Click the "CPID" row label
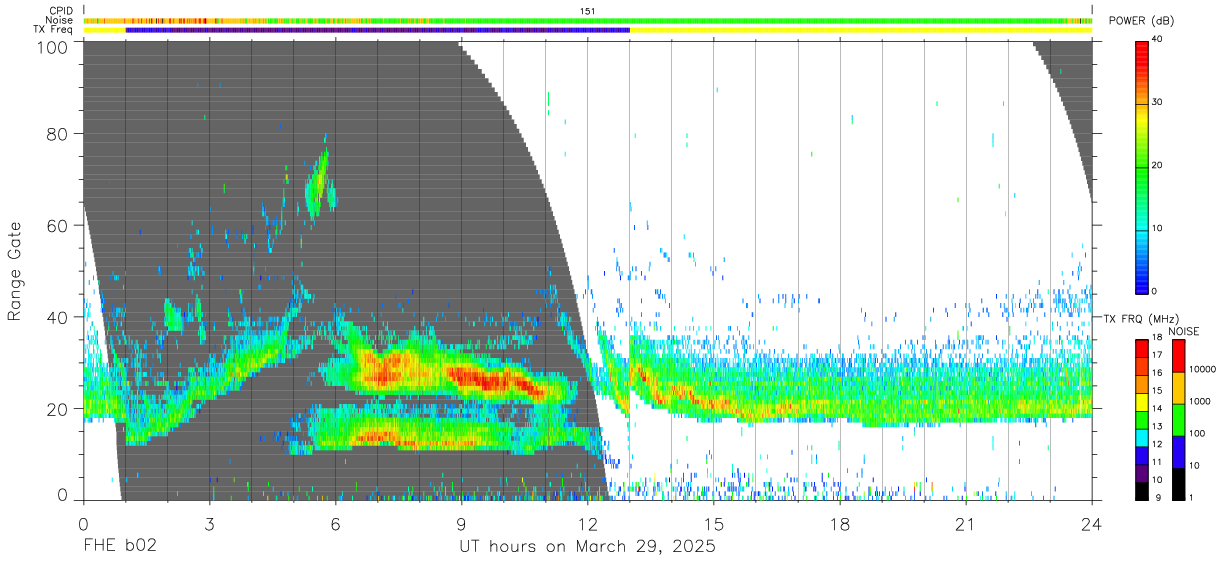Screen dimensions: 1228x567 [61, 11]
